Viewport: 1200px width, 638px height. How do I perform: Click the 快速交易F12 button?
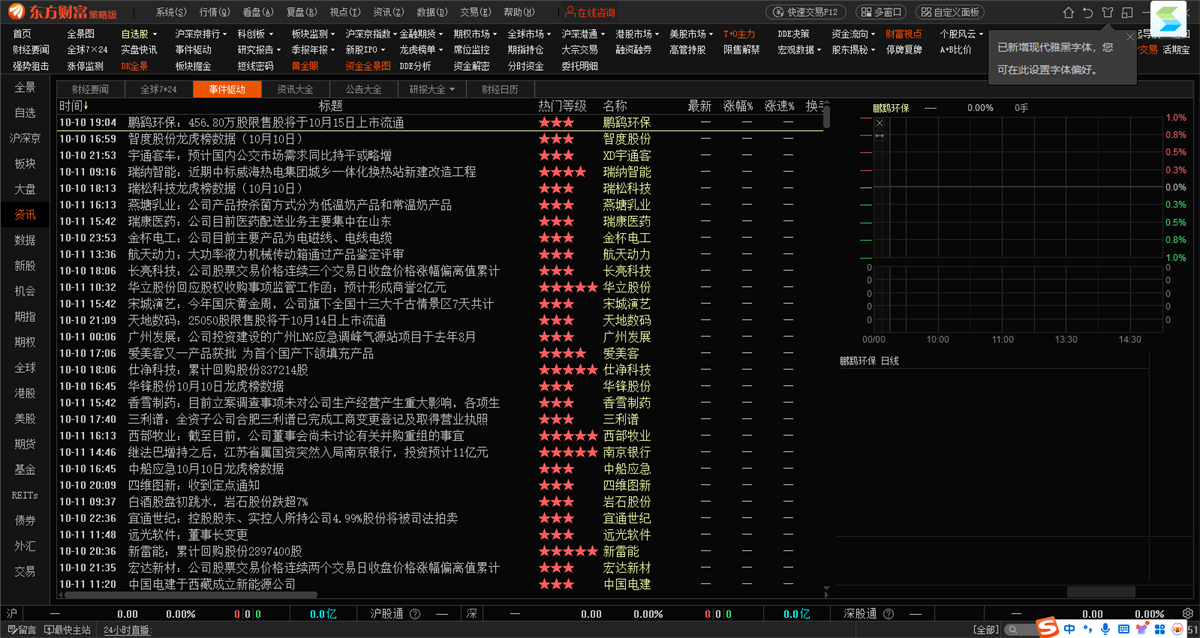click(808, 13)
